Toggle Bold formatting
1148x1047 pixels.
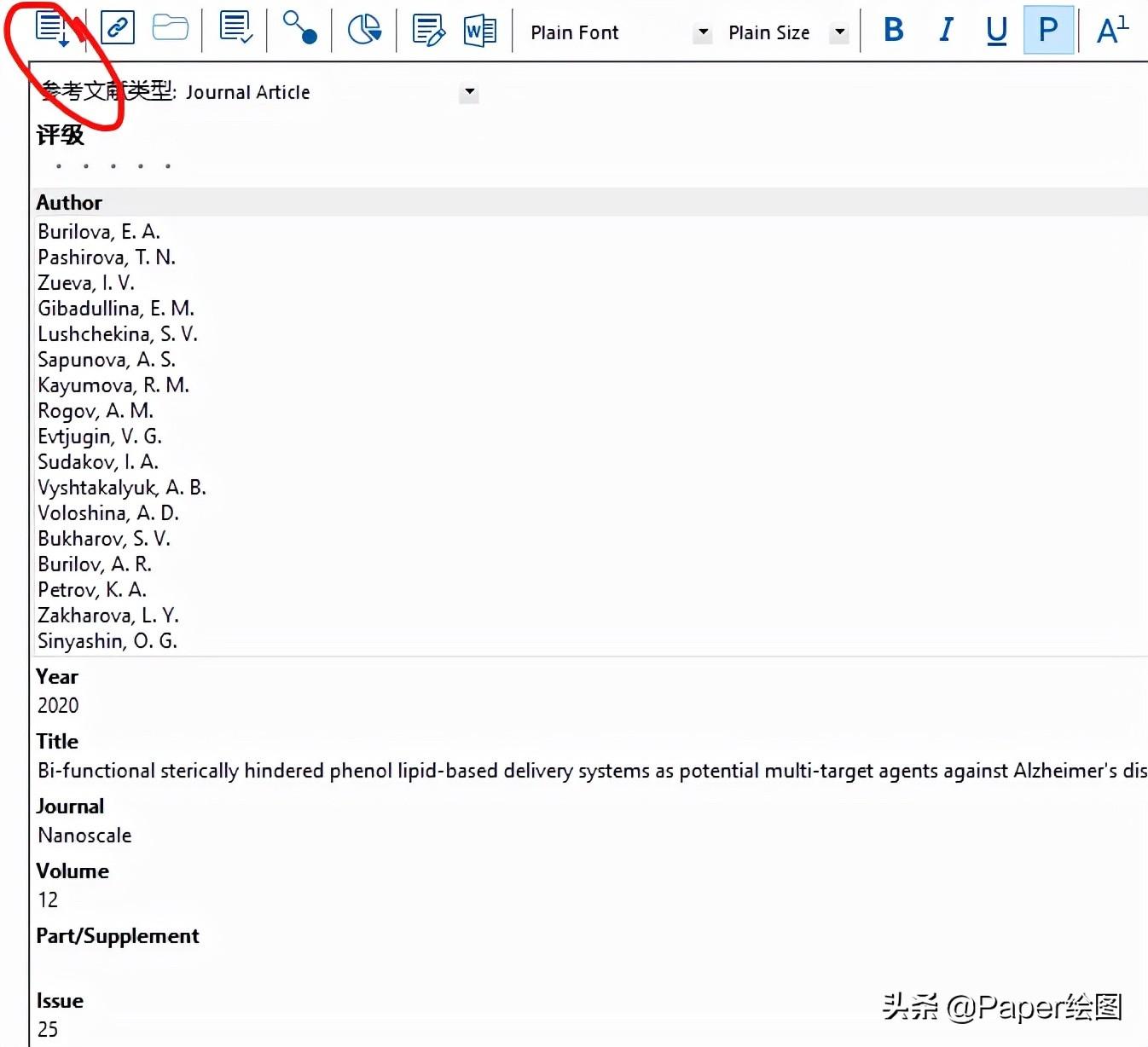tap(894, 31)
